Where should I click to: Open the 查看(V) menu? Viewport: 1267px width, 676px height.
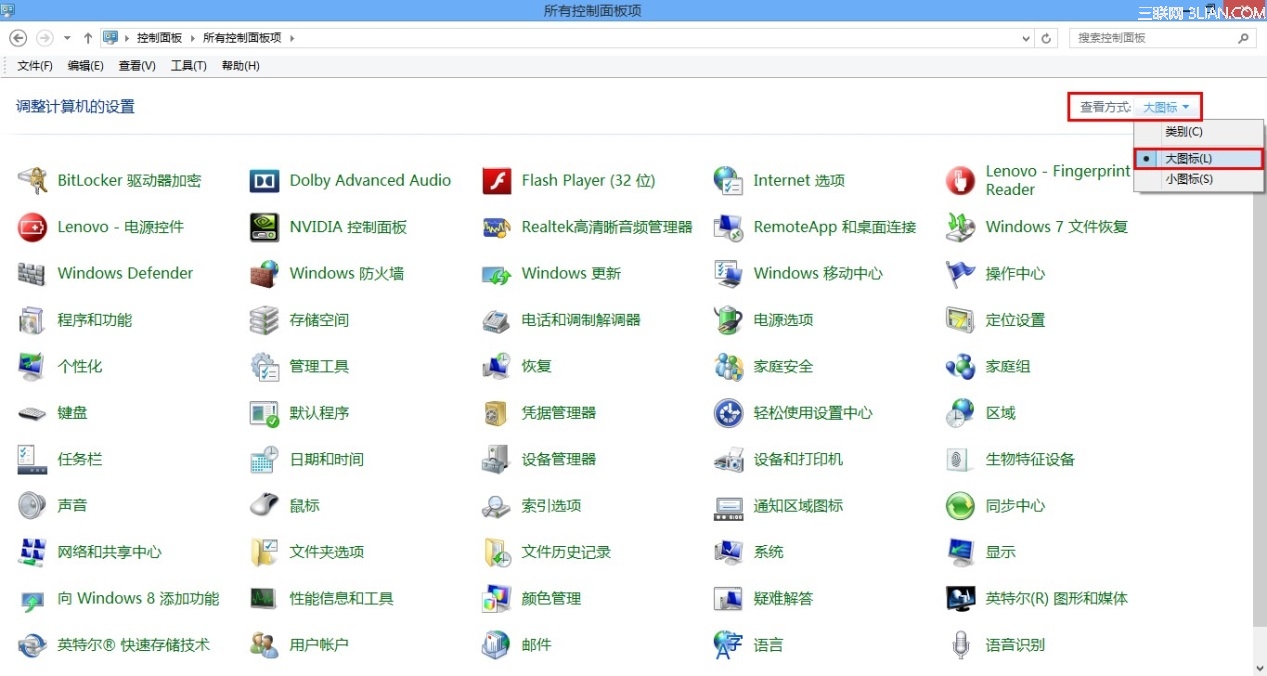click(x=137, y=66)
